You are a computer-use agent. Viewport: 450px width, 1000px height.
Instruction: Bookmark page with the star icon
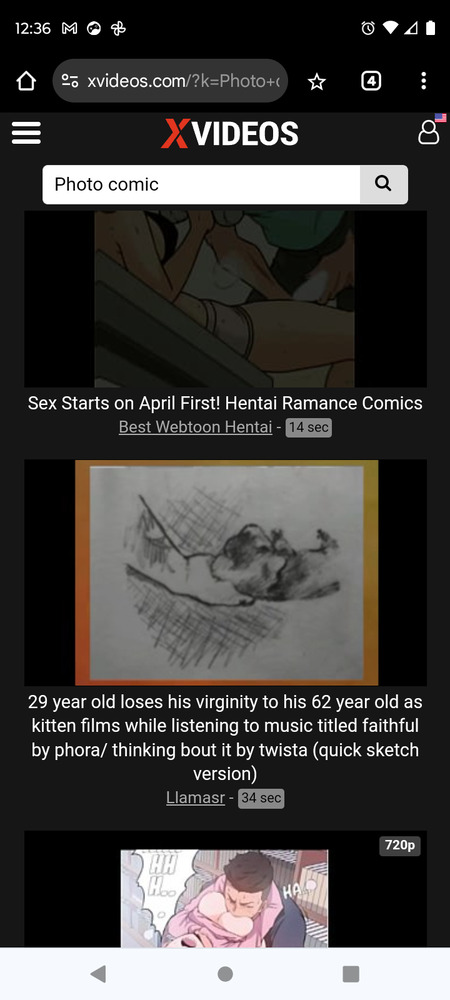[317, 81]
